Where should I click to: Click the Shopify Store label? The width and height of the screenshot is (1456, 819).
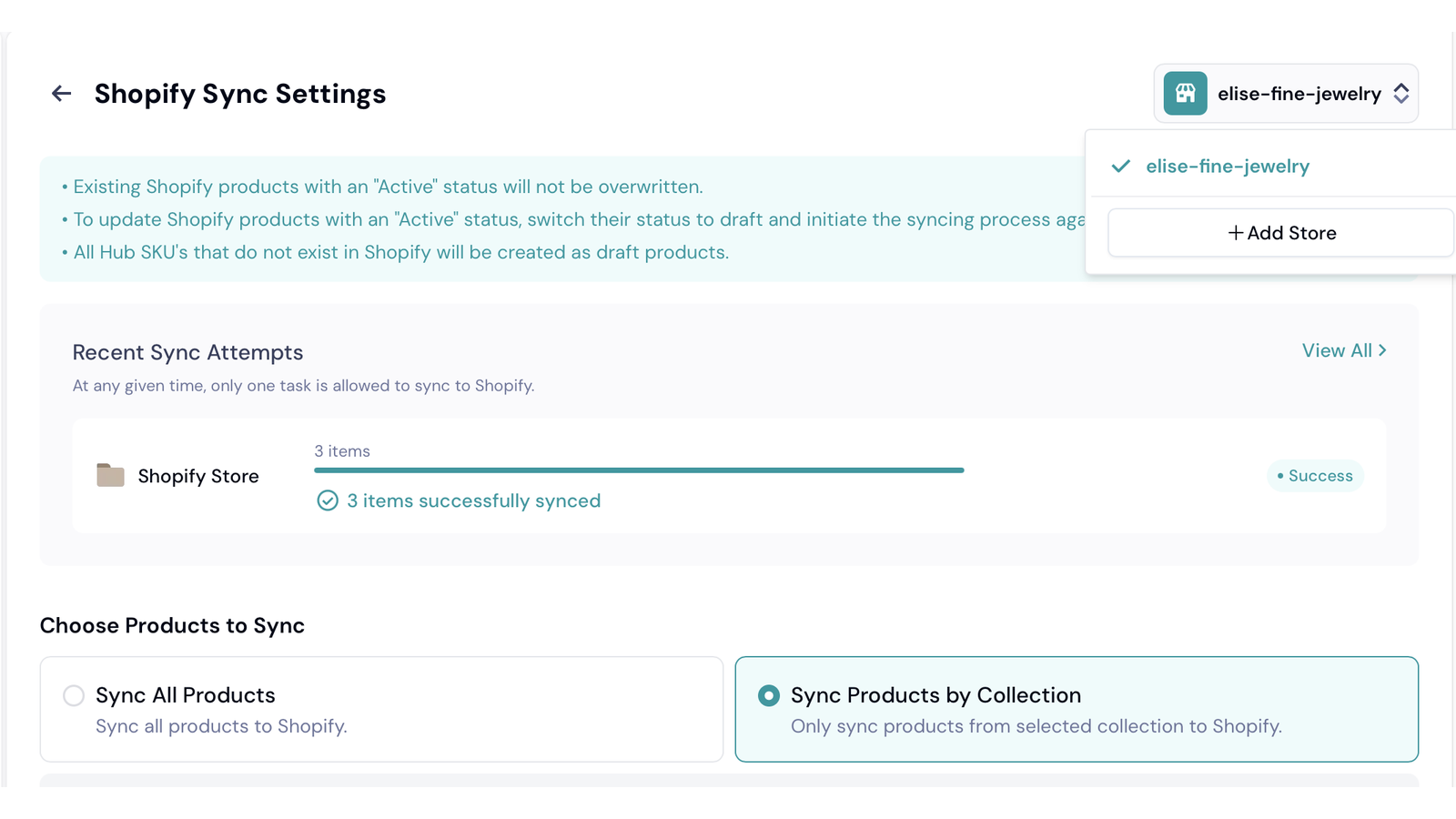(x=198, y=476)
